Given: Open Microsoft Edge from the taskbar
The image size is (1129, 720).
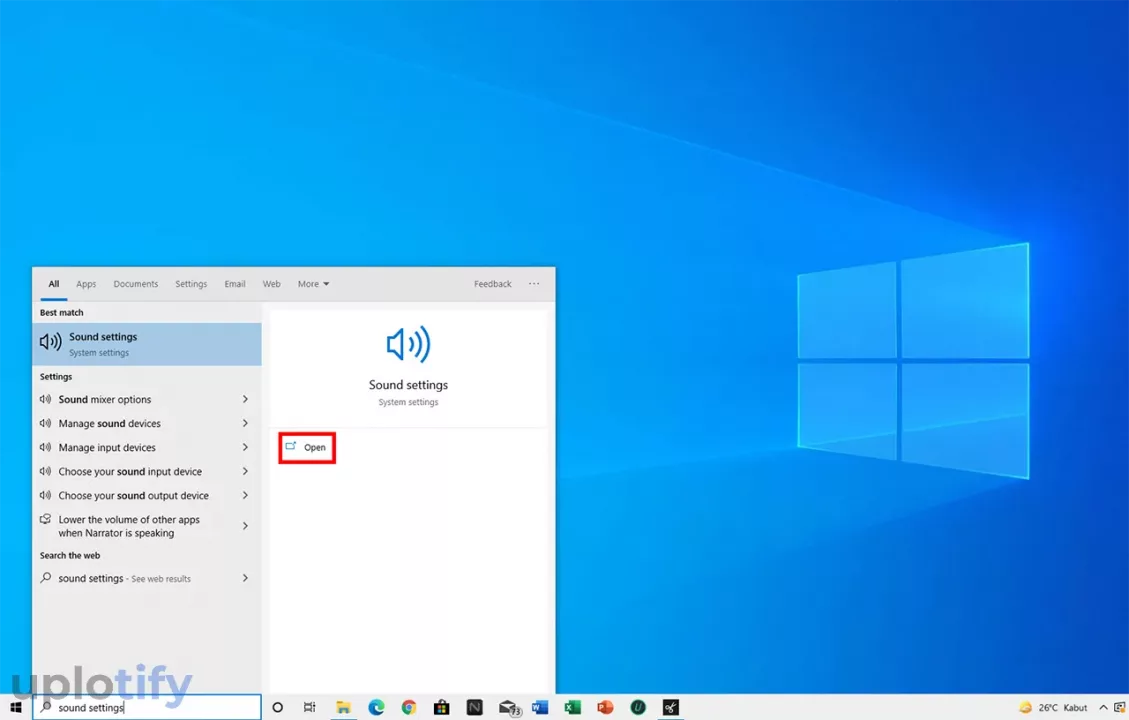Looking at the screenshot, I should tap(376, 707).
